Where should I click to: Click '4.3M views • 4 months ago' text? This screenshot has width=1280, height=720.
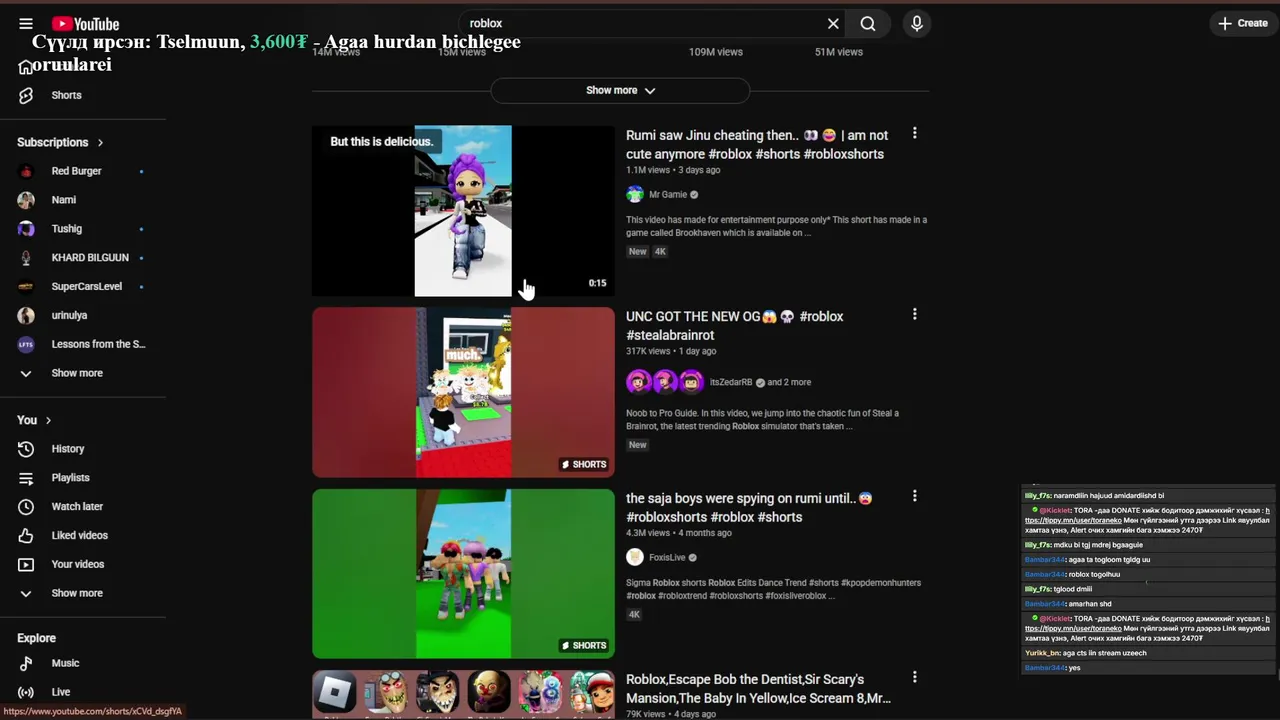pos(679,533)
